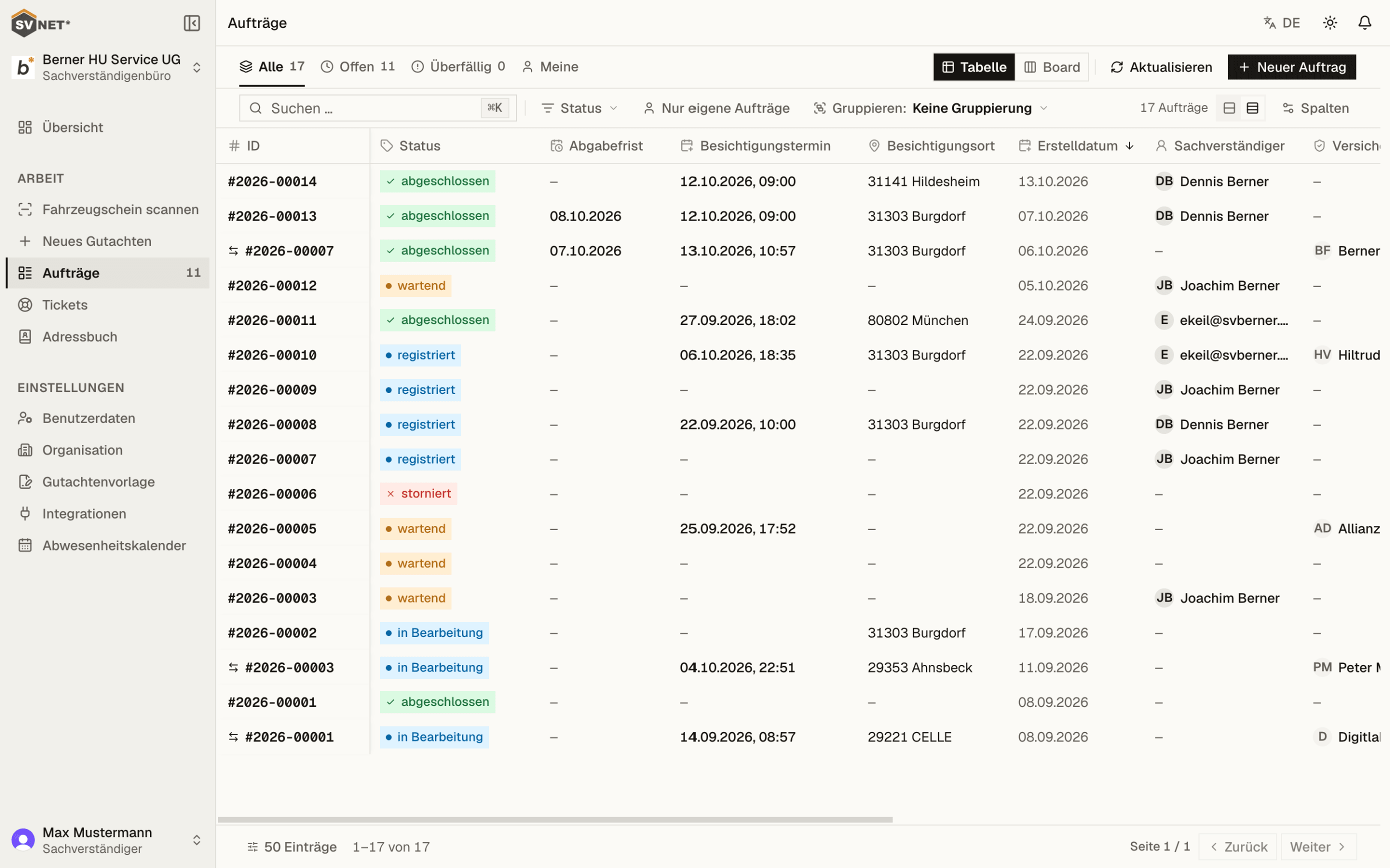Viewport: 1390px width, 868px height.
Task: Open order #2026-00014
Action: [272, 181]
